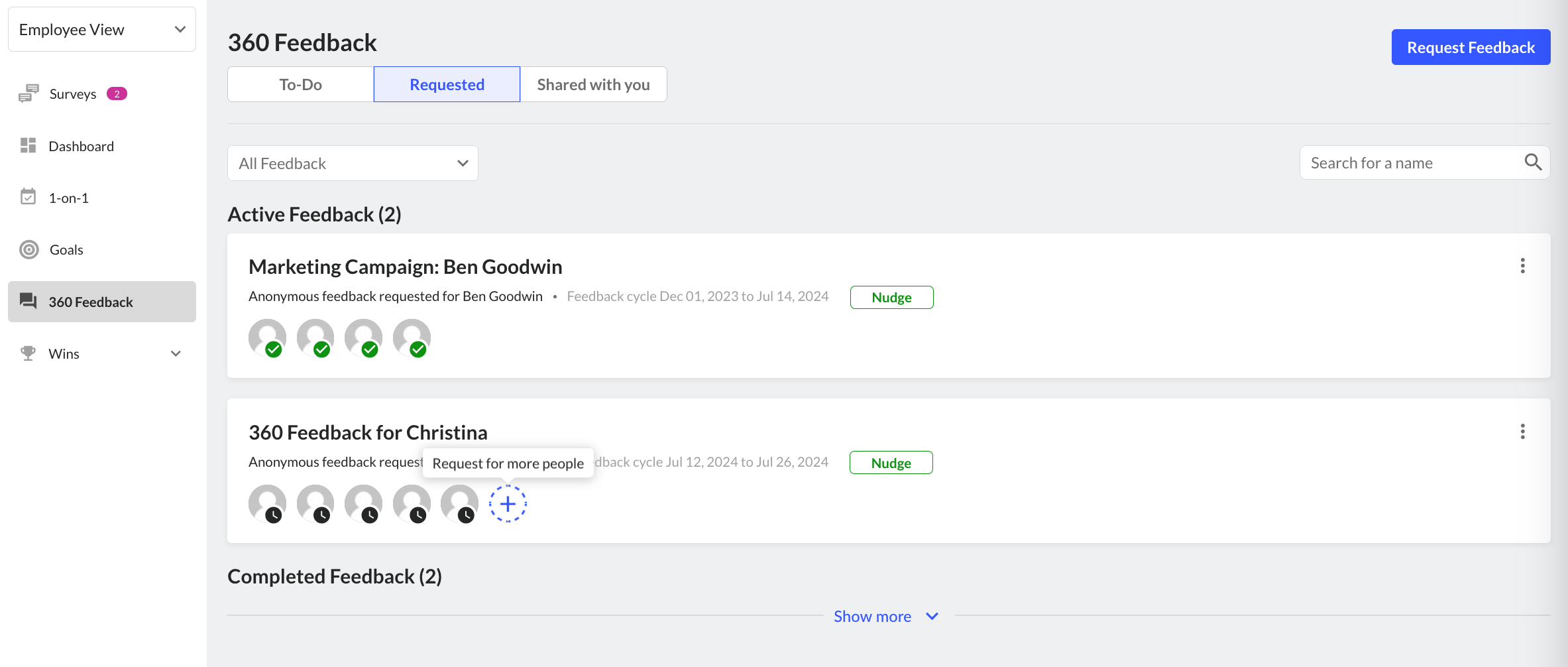The image size is (1568, 667).
Task: Select the Requested tab
Action: pyautogui.click(x=447, y=84)
